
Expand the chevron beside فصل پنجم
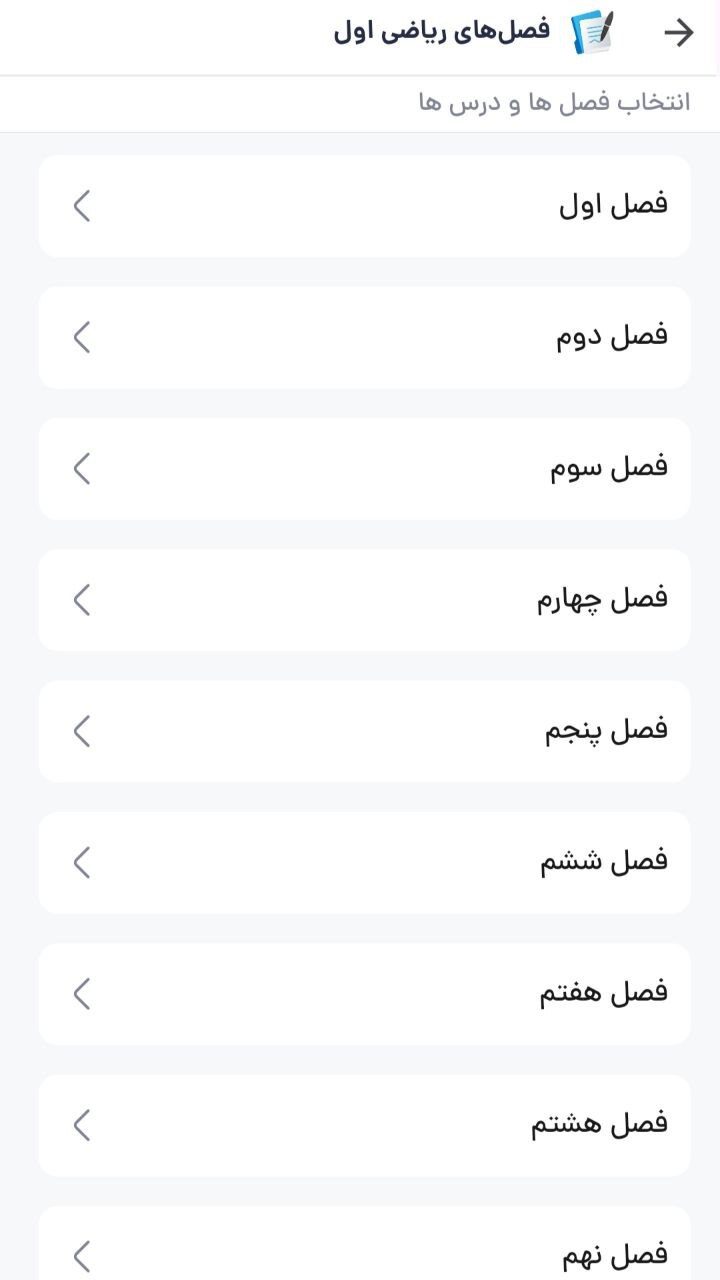pyautogui.click(x=82, y=731)
